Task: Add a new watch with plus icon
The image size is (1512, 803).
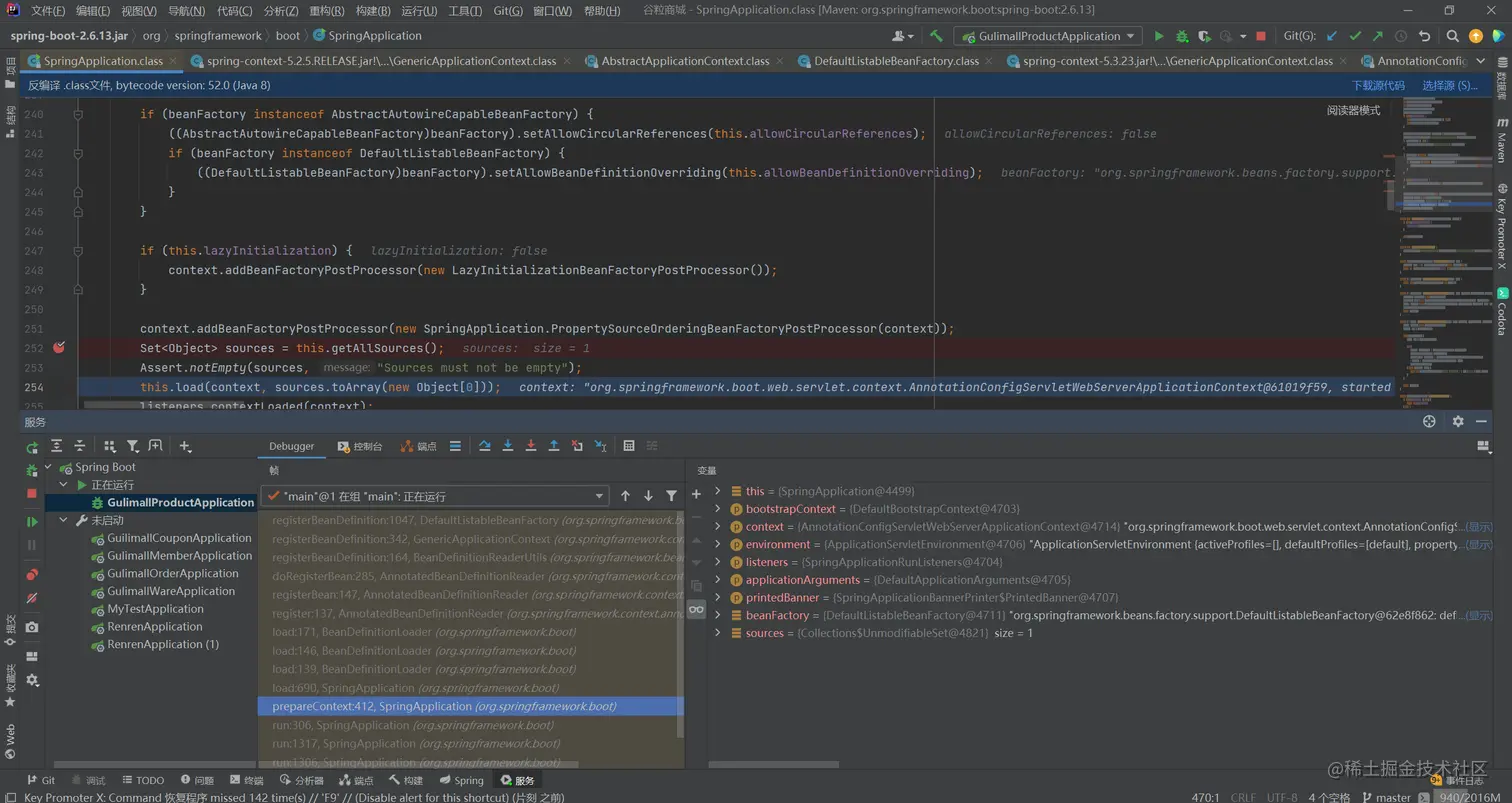Action: point(696,494)
